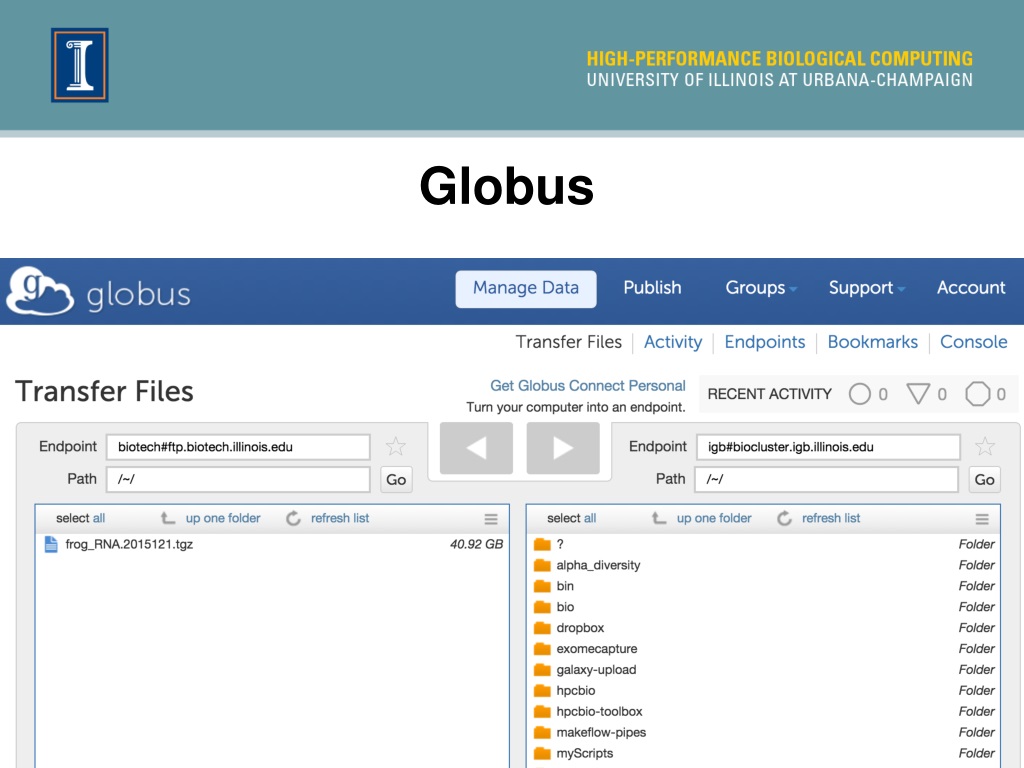The height and width of the screenshot is (768, 1024).
Task: Switch to the Activity sub-tab
Action: tap(673, 342)
